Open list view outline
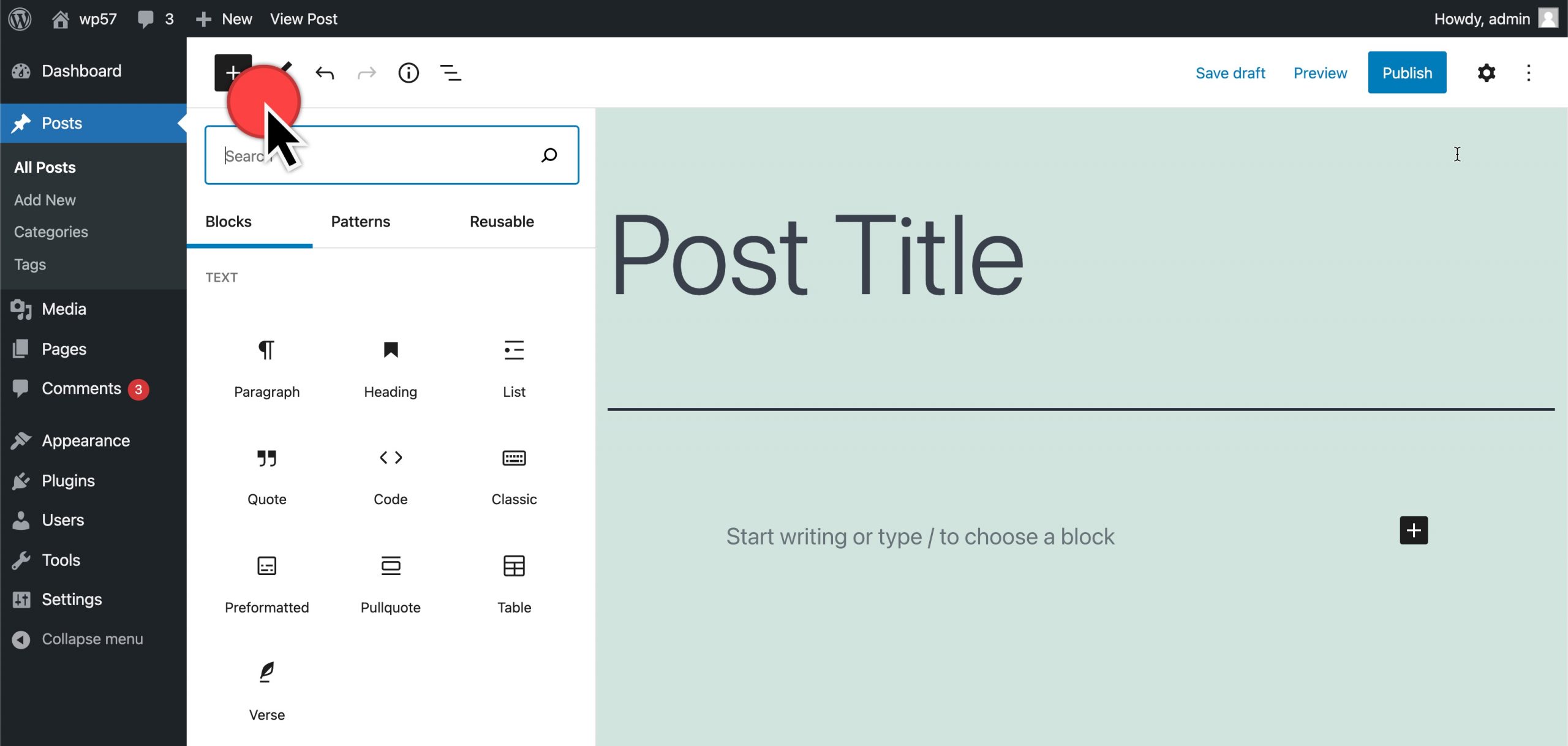This screenshot has width=1568, height=746. [451, 73]
